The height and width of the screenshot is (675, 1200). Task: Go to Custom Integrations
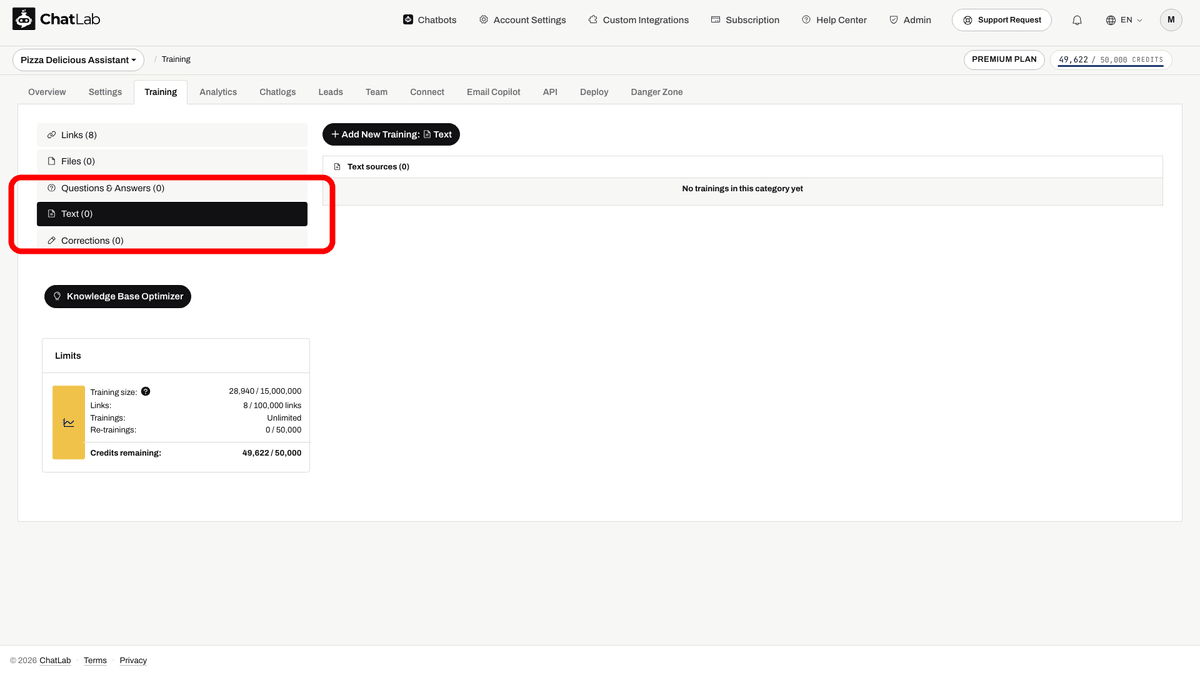pyautogui.click(x=638, y=20)
